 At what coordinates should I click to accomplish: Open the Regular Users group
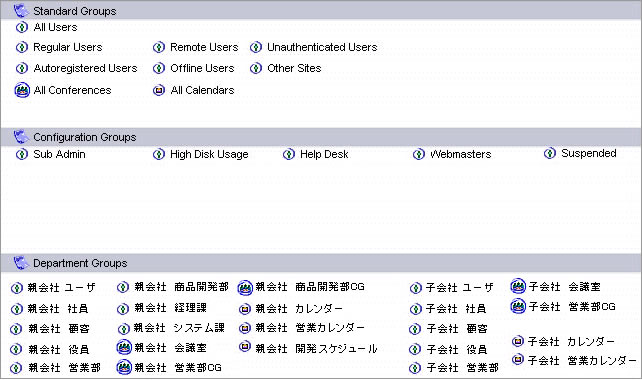pos(68,47)
